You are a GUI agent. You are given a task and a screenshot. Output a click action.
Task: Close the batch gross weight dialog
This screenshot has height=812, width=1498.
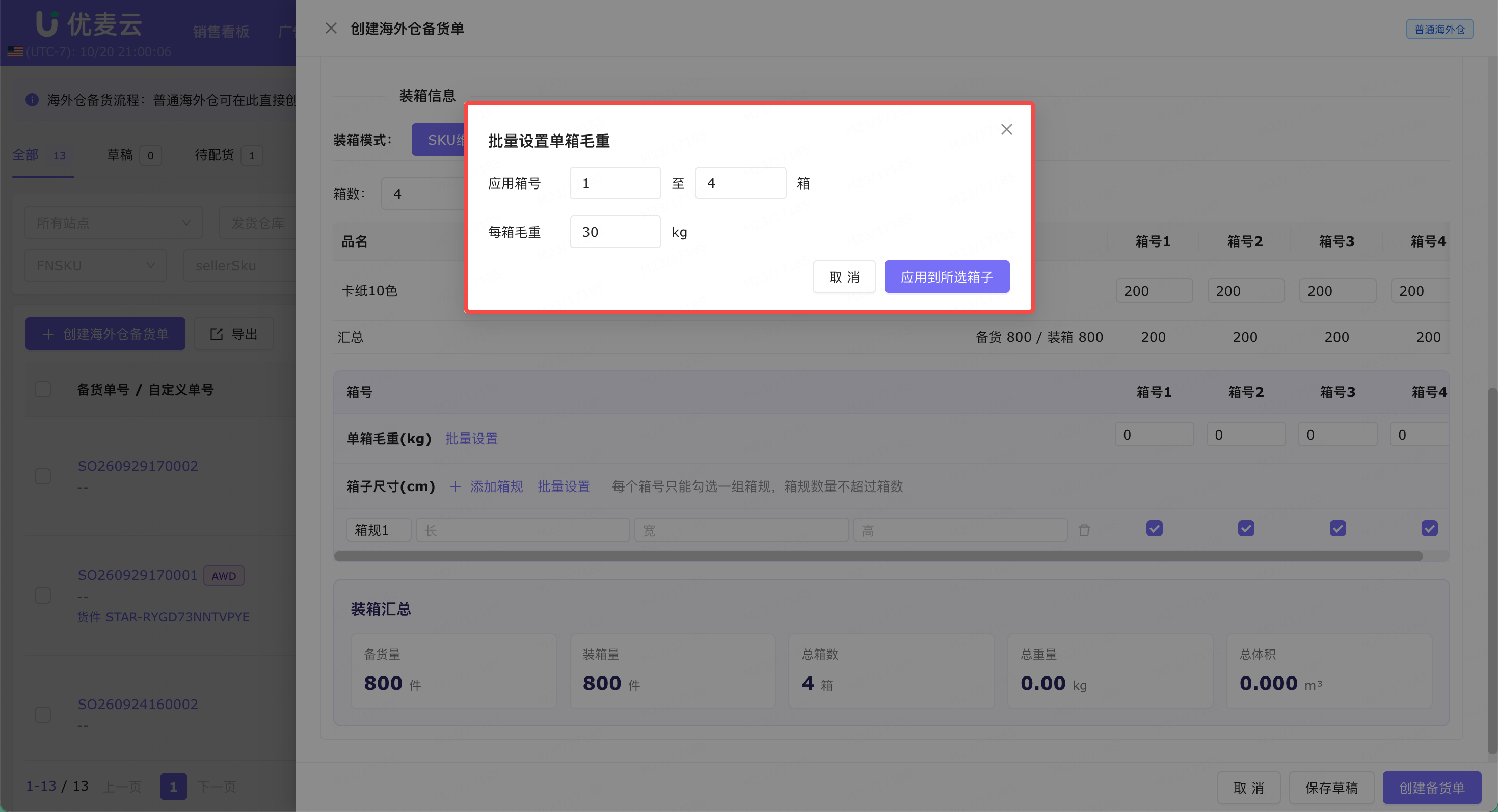(x=1007, y=129)
